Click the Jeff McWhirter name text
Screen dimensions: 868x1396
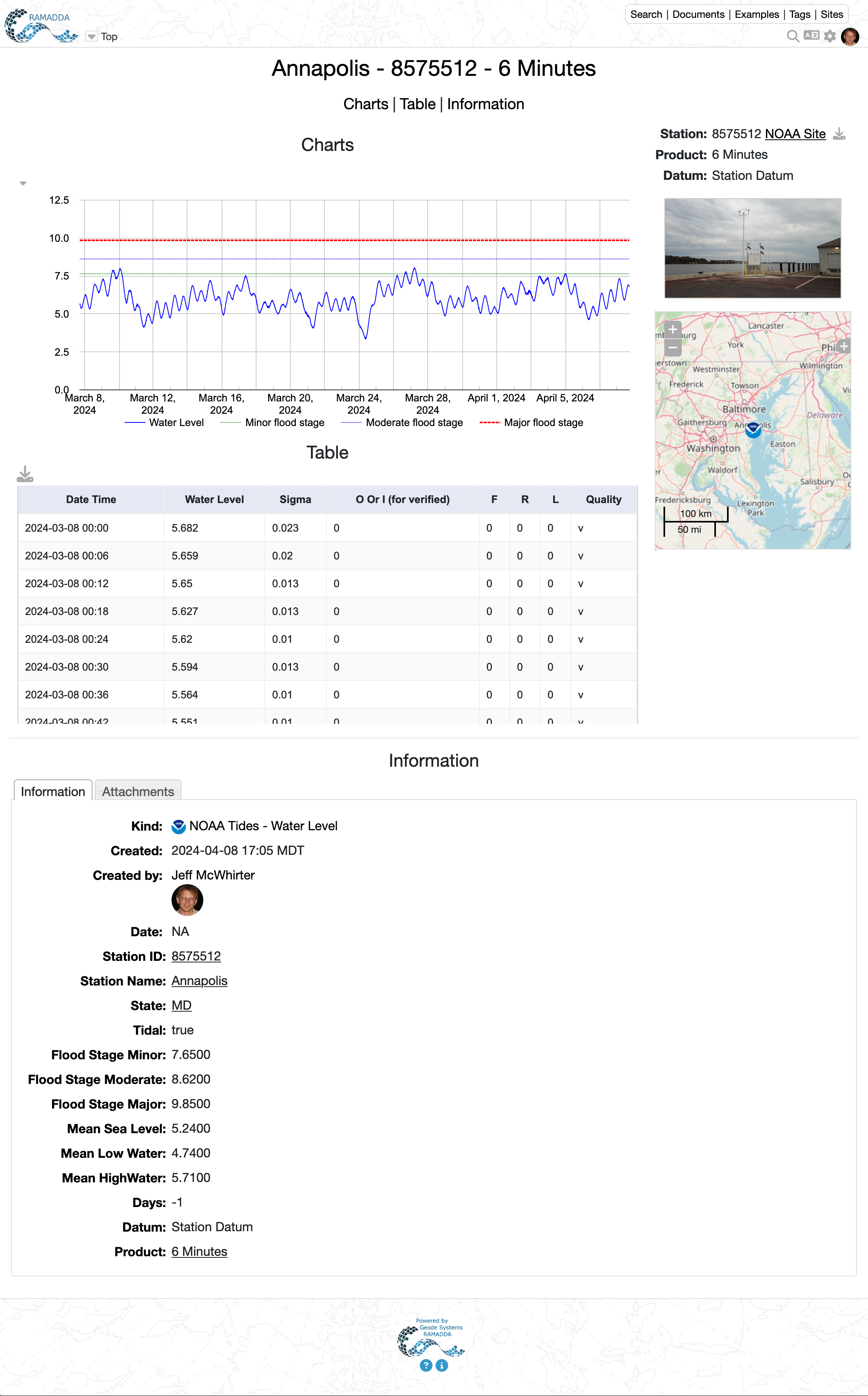213,875
